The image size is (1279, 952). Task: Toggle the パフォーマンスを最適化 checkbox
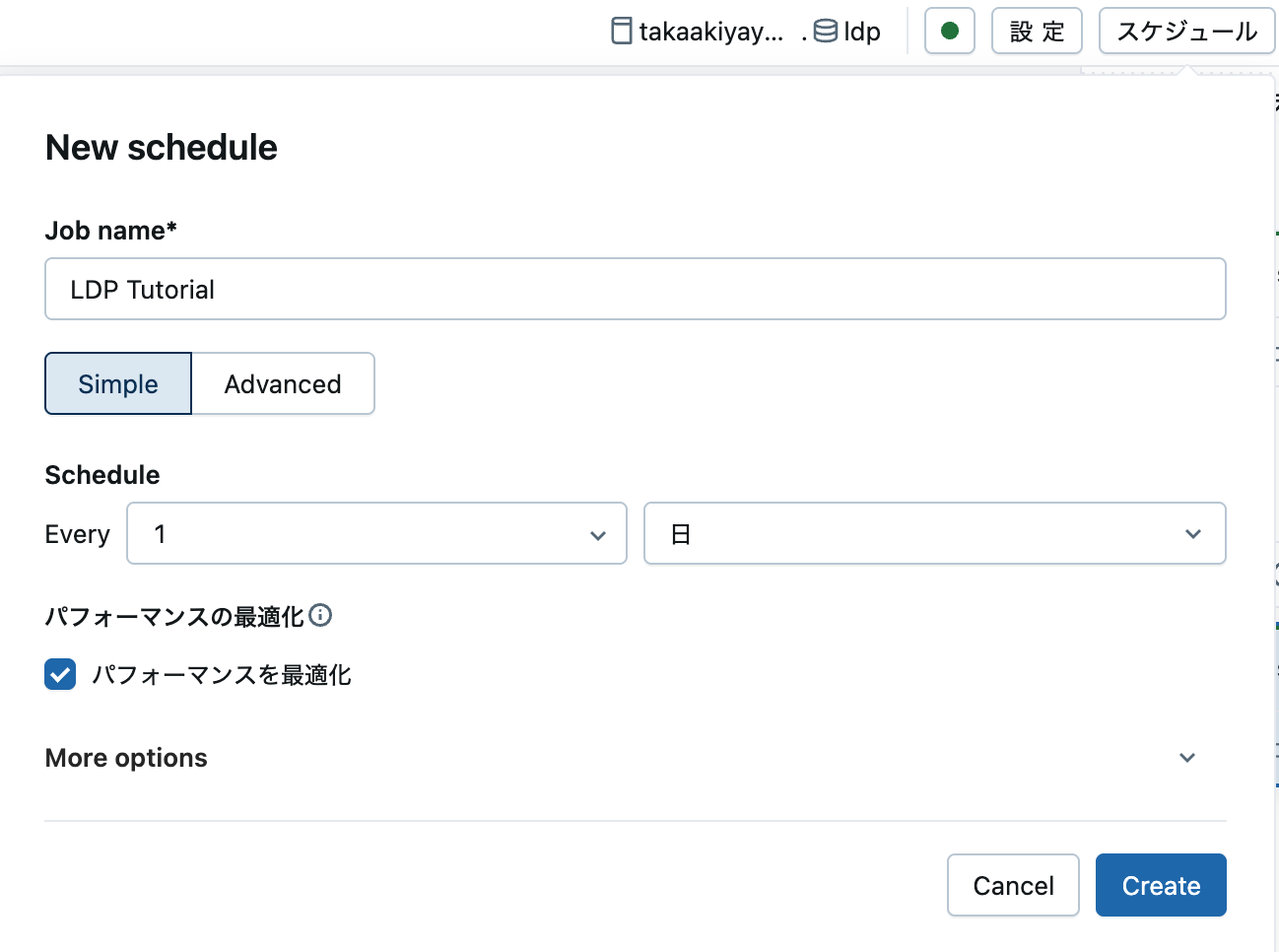coord(60,674)
